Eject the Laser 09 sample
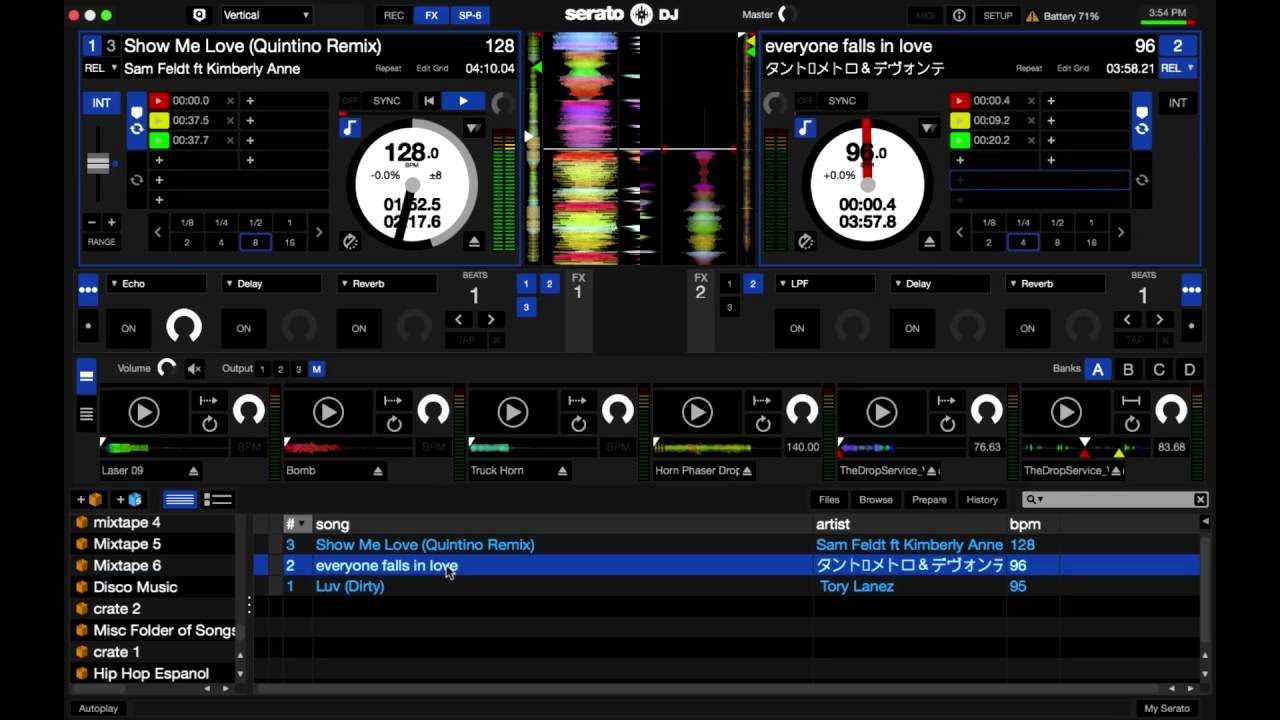Viewport: 1280px width, 720px height. (x=193, y=471)
